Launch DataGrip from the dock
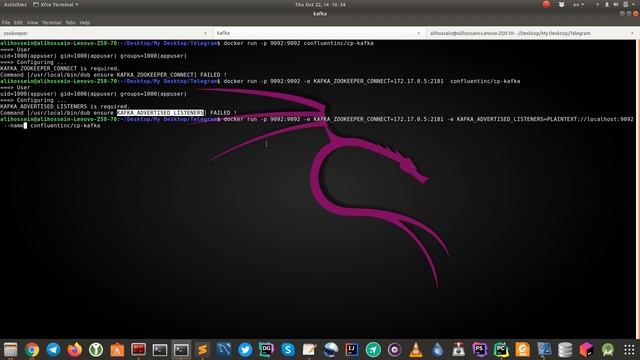The height and width of the screenshot is (360, 640). 266,350
